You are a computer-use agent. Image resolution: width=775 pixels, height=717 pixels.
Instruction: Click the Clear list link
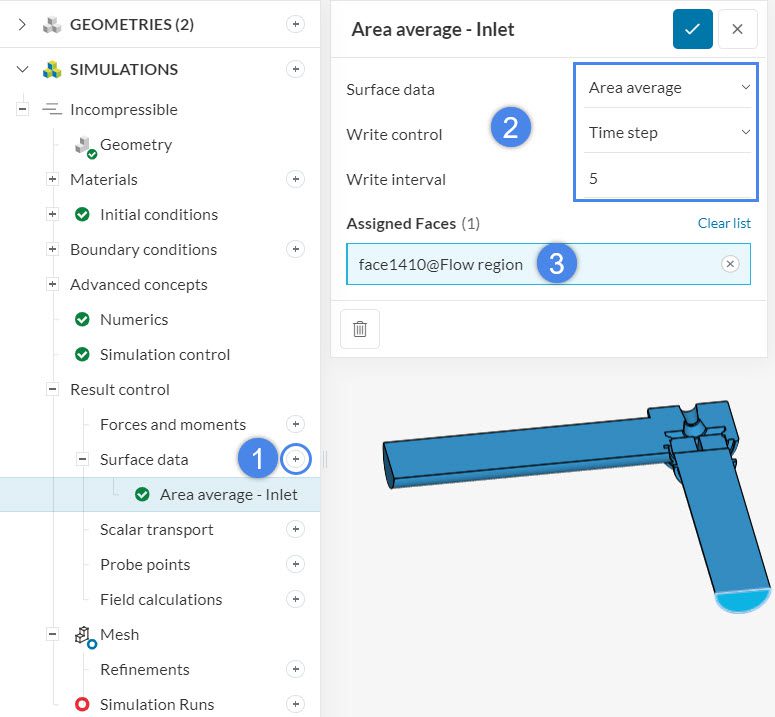(x=724, y=223)
